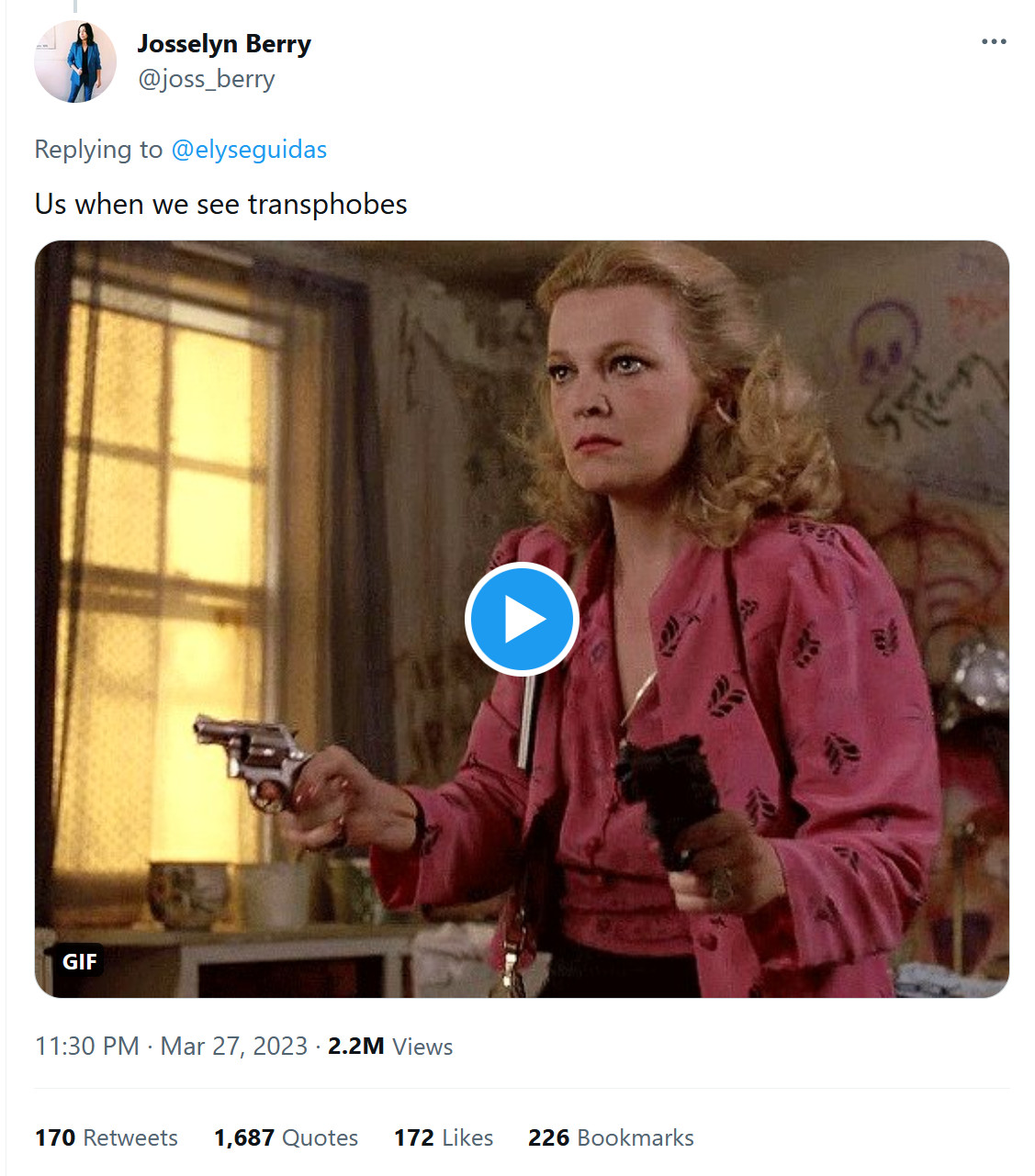
Task: Click the 226 Bookmarks count
Action: point(611,1138)
